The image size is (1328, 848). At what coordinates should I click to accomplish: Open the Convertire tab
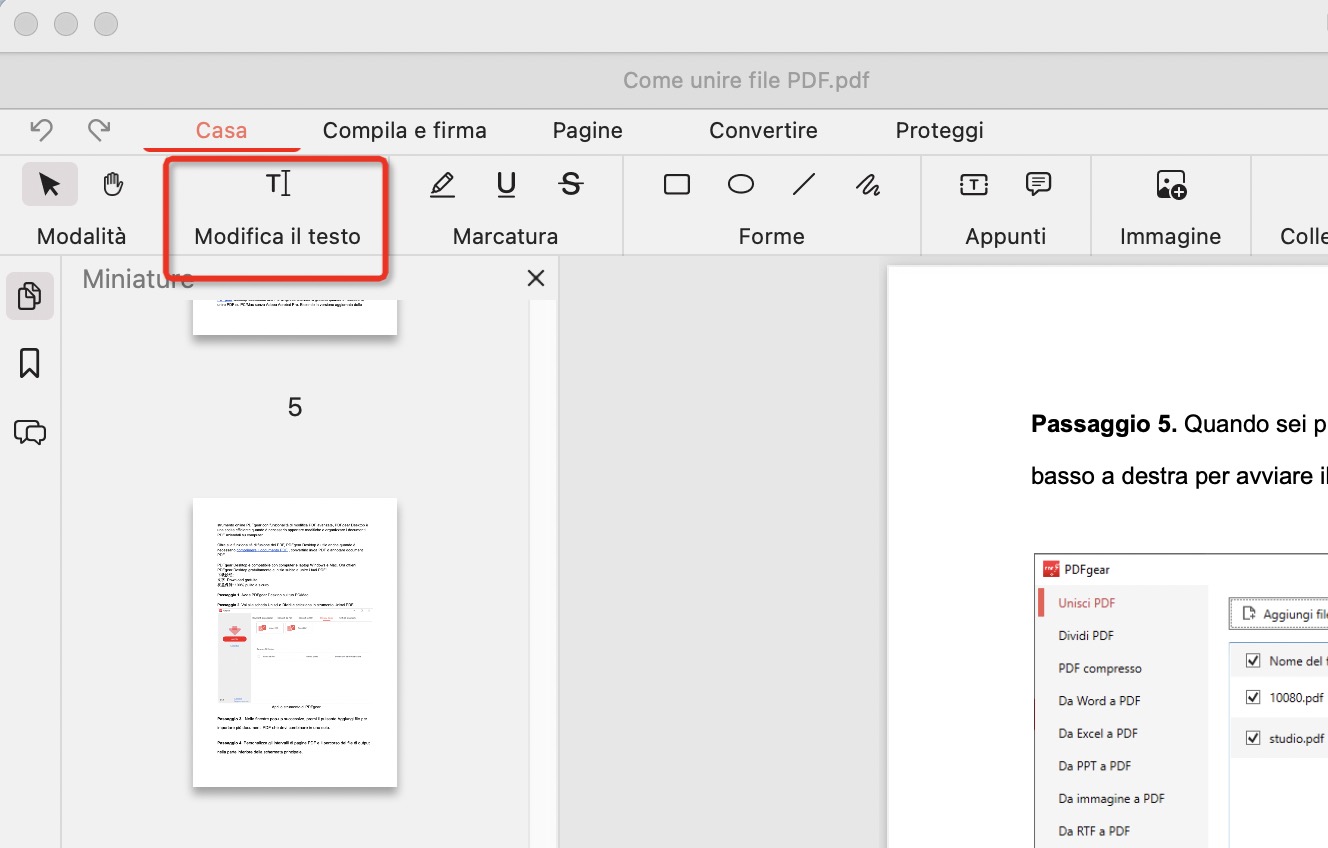click(x=763, y=131)
